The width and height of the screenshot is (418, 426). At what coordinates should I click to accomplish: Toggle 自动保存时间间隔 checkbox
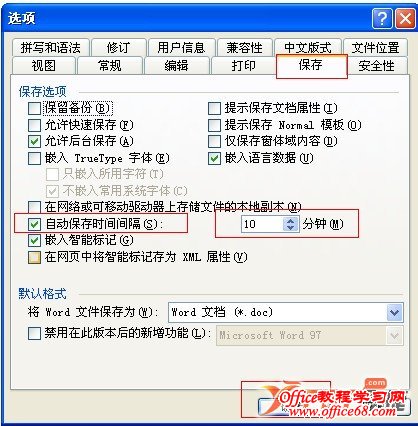pyautogui.click(x=34, y=224)
